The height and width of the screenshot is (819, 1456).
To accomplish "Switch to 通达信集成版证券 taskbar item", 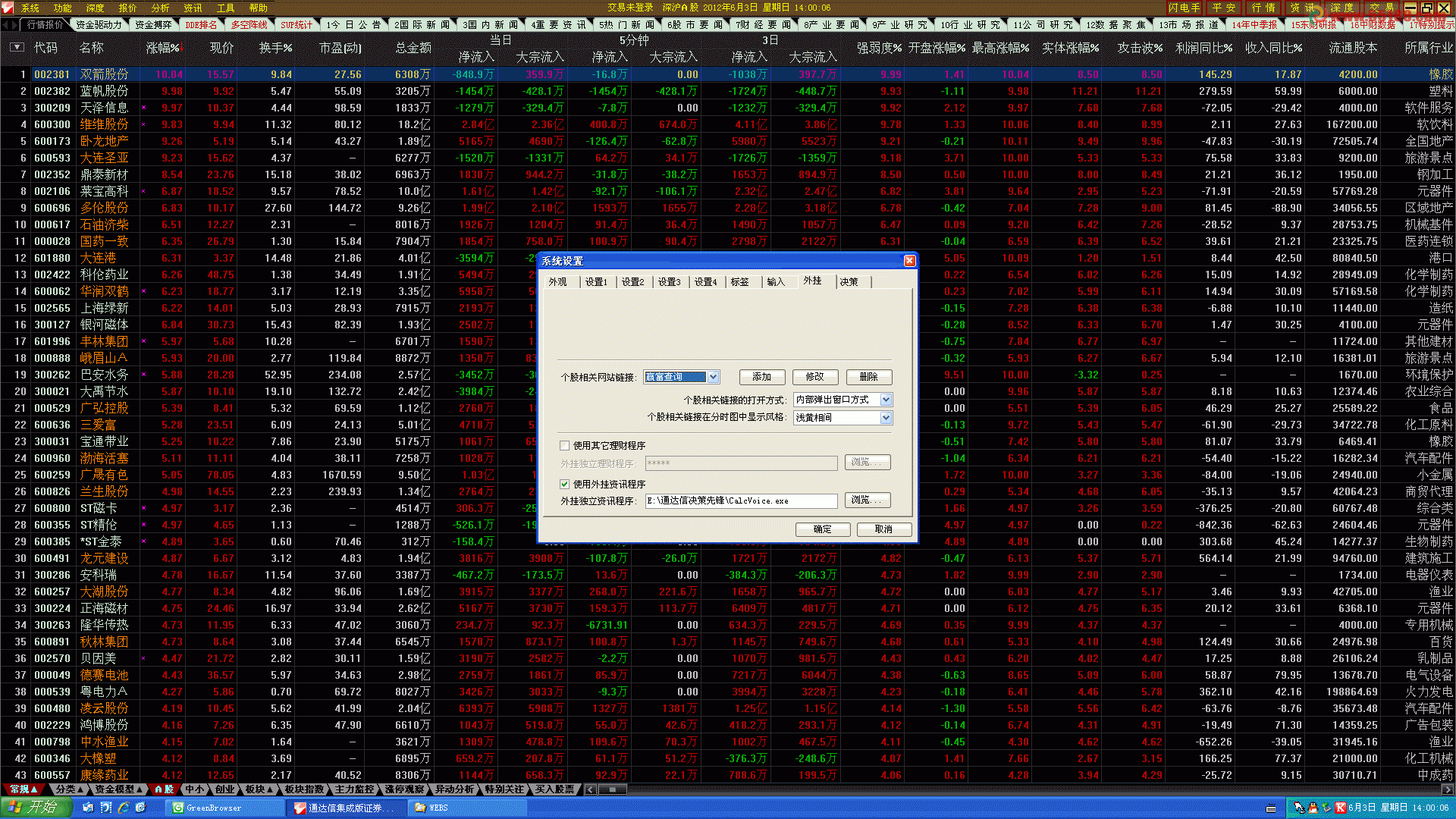I will pyautogui.click(x=347, y=808).
